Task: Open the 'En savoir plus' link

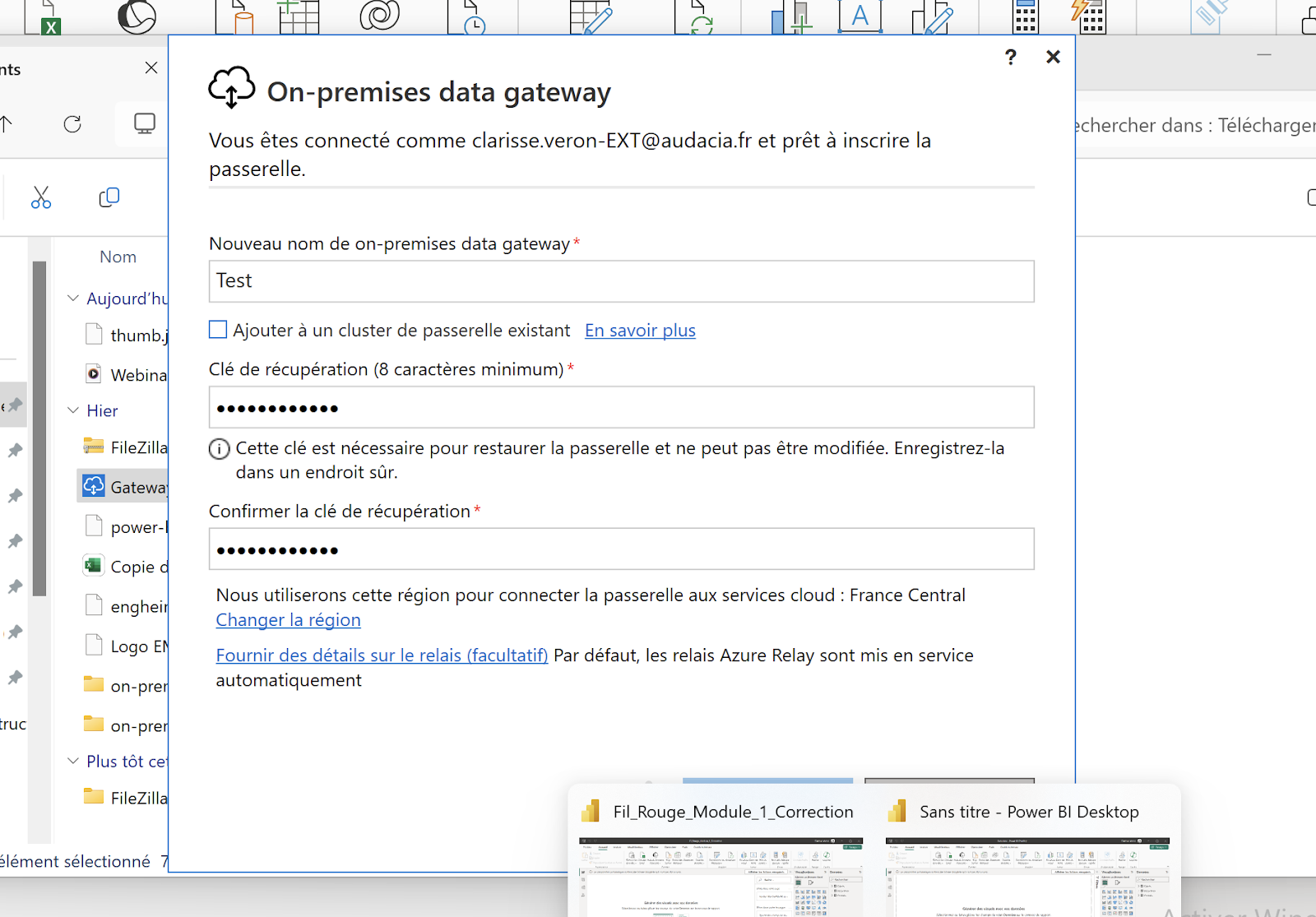Action: pyautogui.click(x=640, y=331)
